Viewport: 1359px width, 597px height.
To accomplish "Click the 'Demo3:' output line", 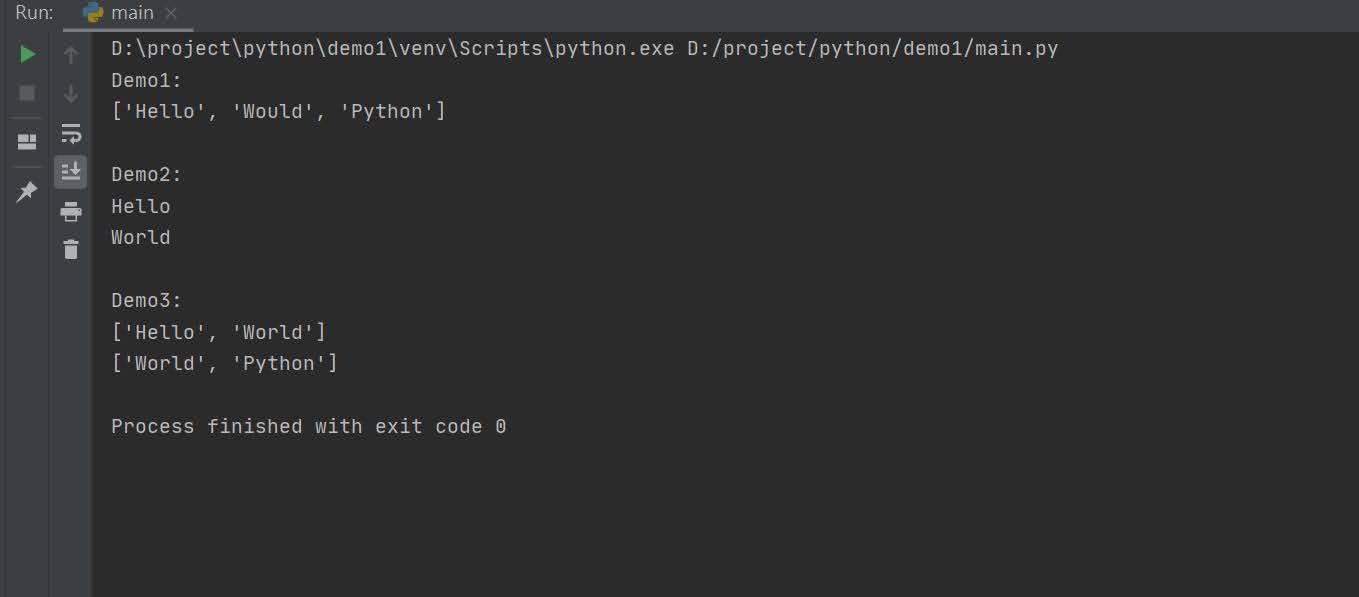I will coord(146,300).
